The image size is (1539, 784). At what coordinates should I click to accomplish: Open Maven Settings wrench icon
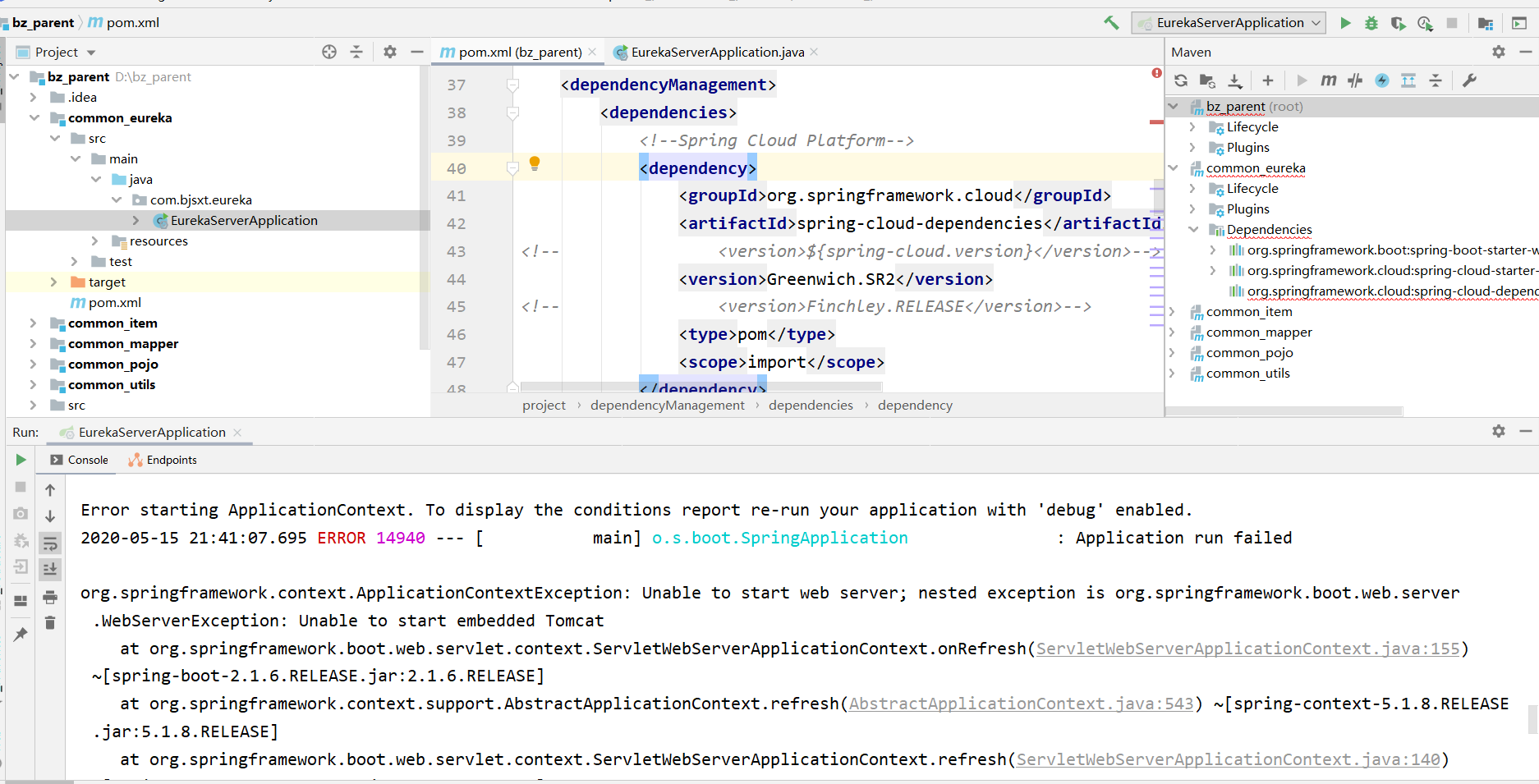[x=1470, y=80]
